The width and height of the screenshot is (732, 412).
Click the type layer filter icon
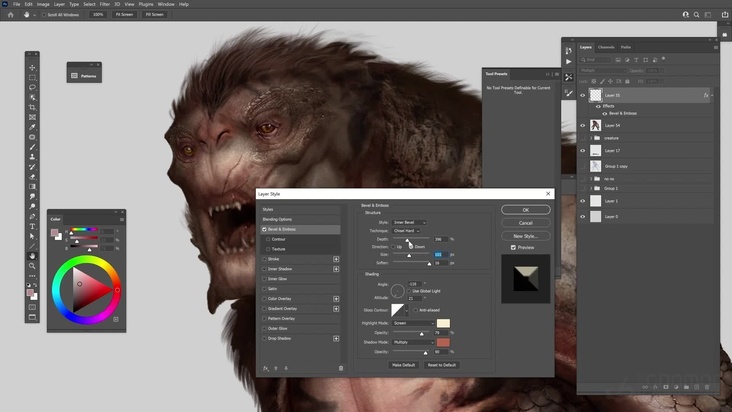tap(636, 60)
